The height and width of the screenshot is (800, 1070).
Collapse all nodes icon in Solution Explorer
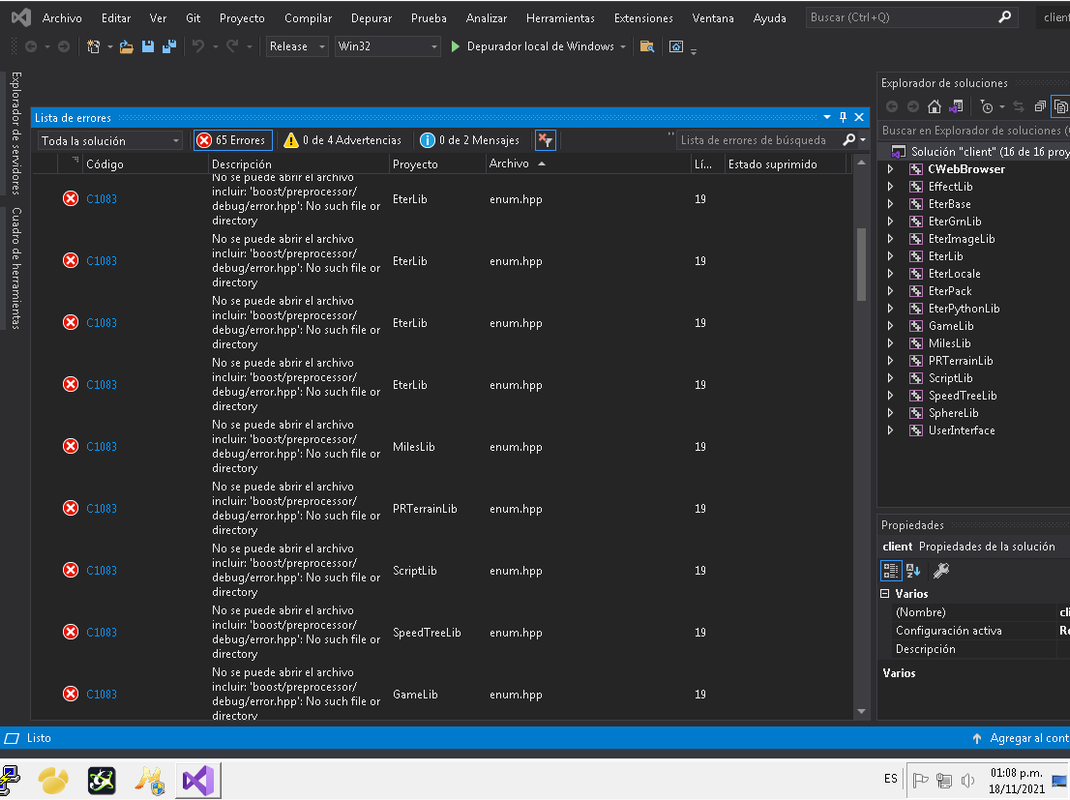pos(1040,106)
